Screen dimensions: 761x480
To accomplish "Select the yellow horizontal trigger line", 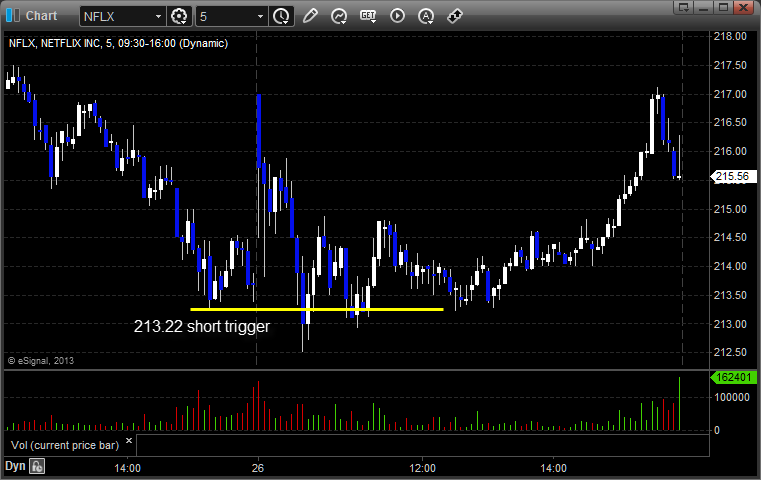I will [317, 309].
